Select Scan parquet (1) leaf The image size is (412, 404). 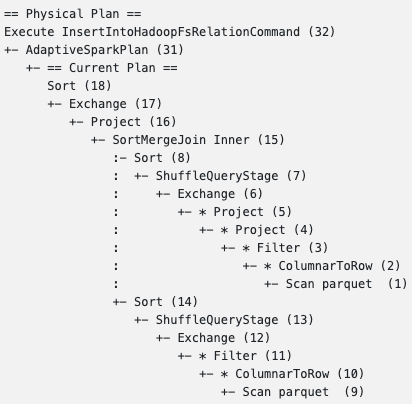(x=346, y=284)
